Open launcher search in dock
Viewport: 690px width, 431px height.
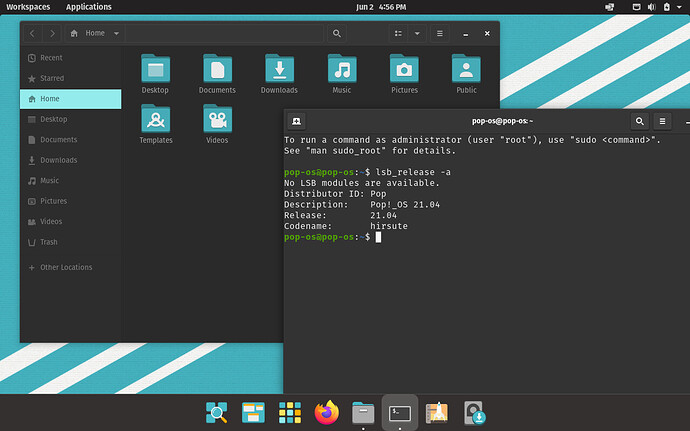click(x=217, y=413)
